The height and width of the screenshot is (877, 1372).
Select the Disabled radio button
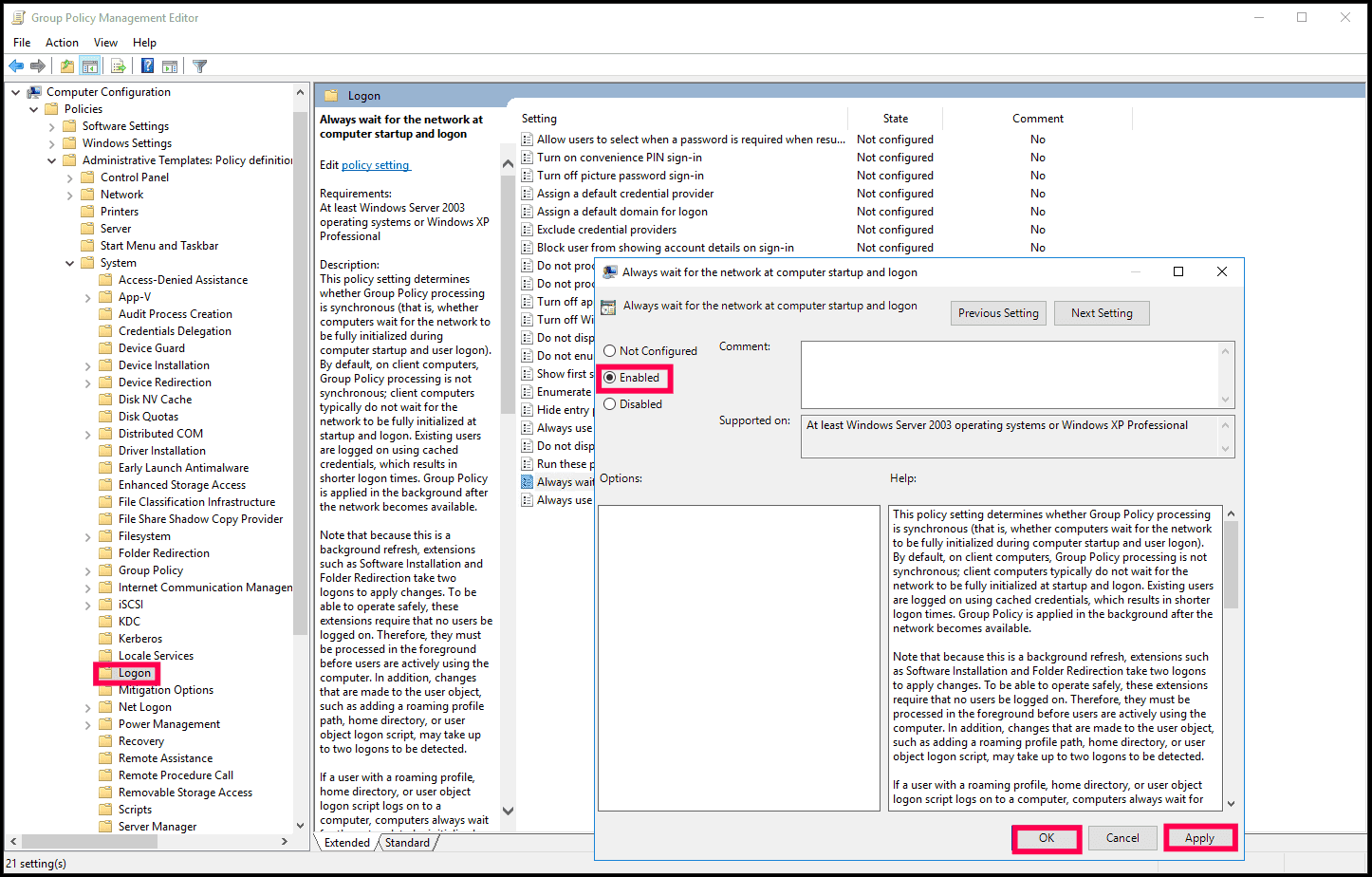coord(610,404)
